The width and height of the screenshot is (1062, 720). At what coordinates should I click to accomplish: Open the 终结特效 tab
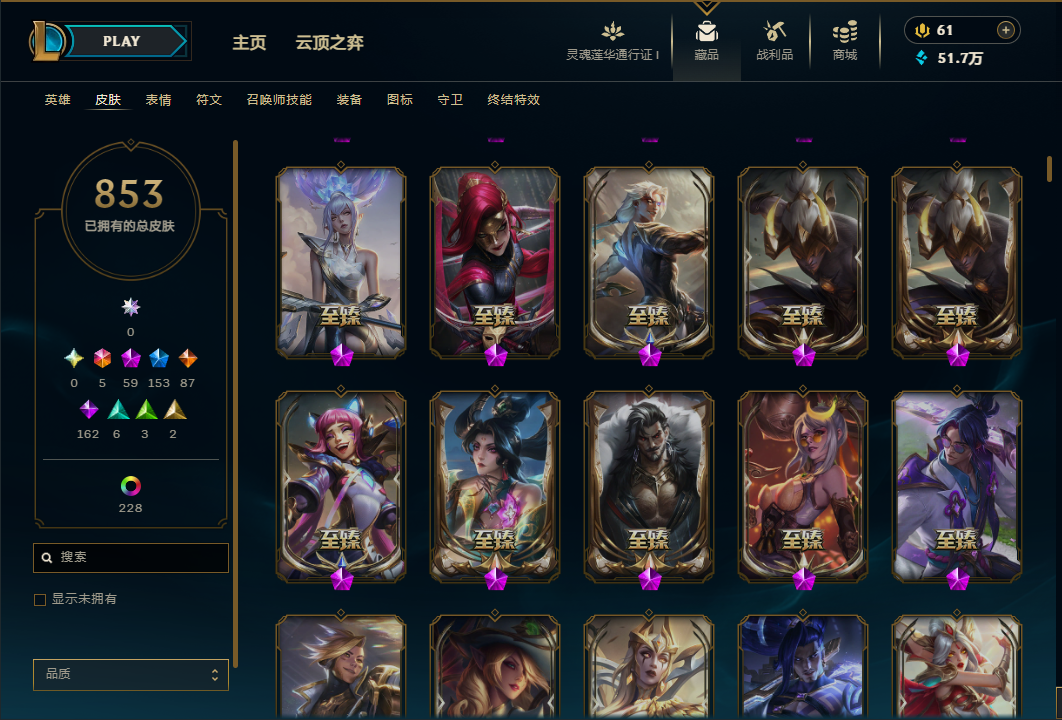tap(513, 100)
